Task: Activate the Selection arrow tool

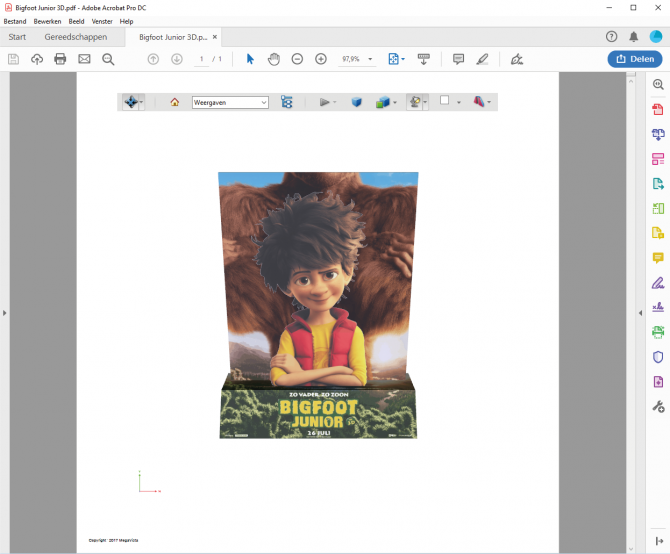Action: pos(250,59)
